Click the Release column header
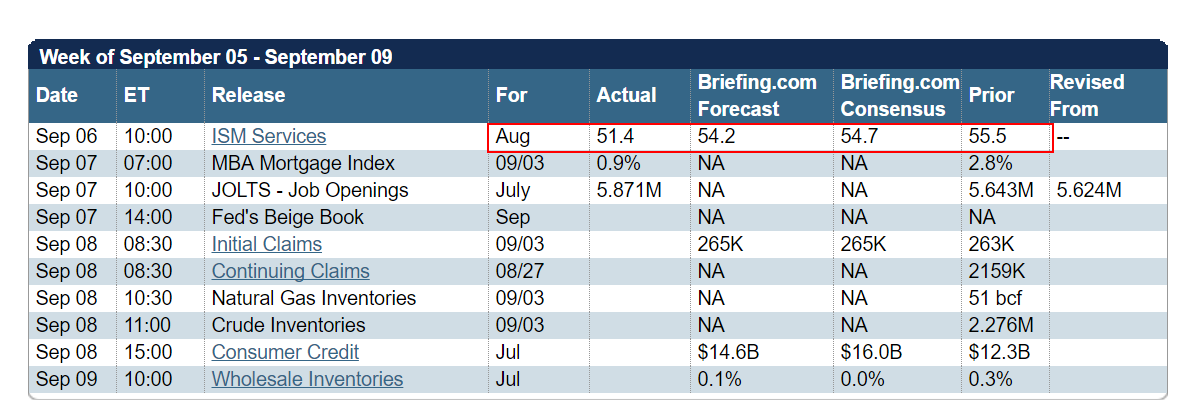1192x419 pixels. click(248, 96)
